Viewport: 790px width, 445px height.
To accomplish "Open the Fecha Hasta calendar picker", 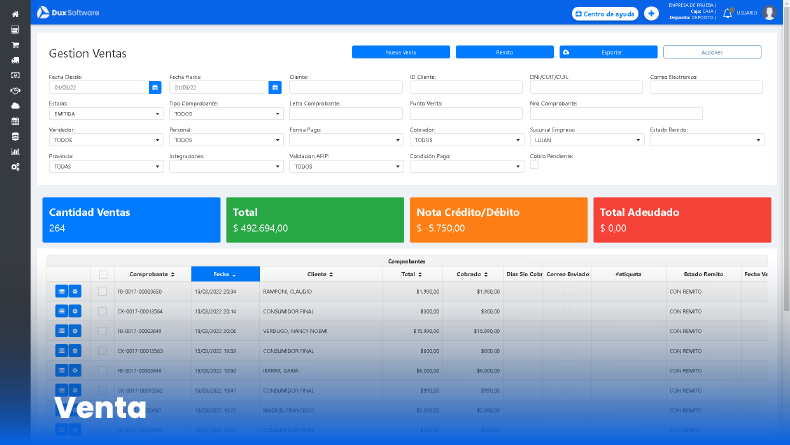I will 275,87.
